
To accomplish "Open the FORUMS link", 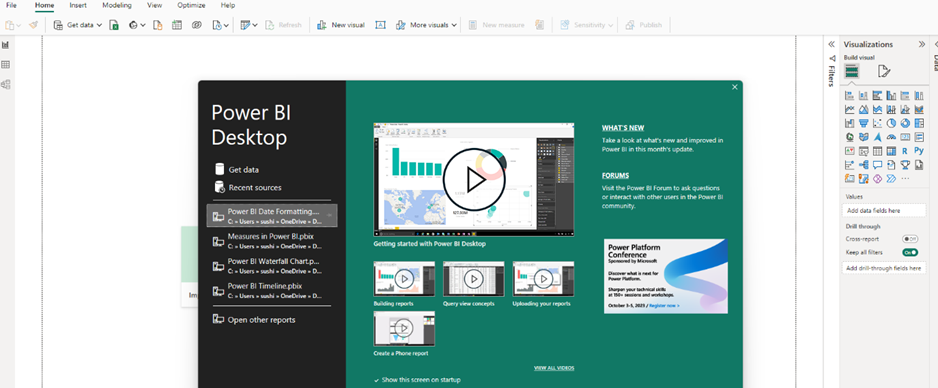I will click(x=616, y=176).
